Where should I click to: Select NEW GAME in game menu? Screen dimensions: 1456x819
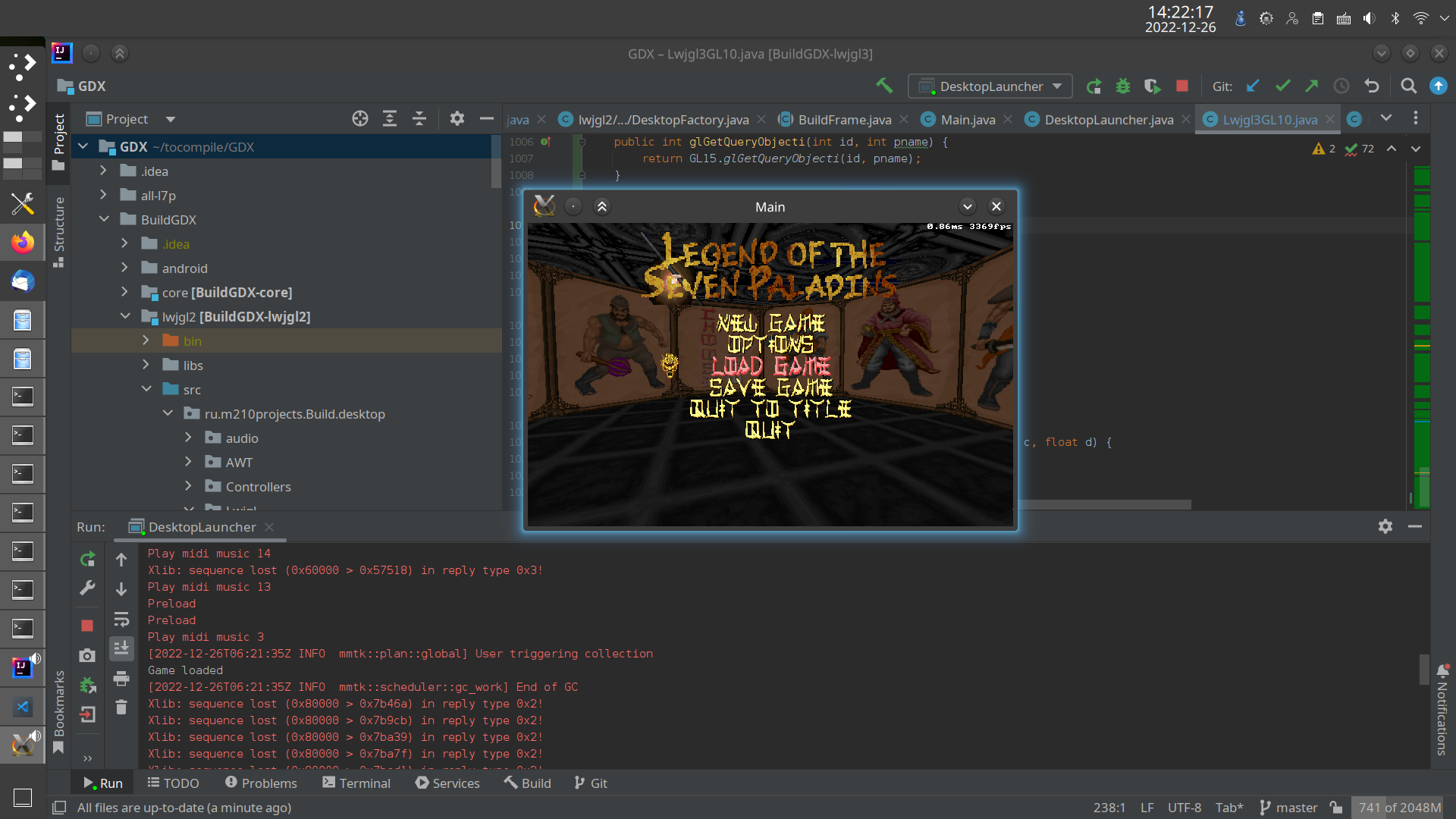click(770, 324)
